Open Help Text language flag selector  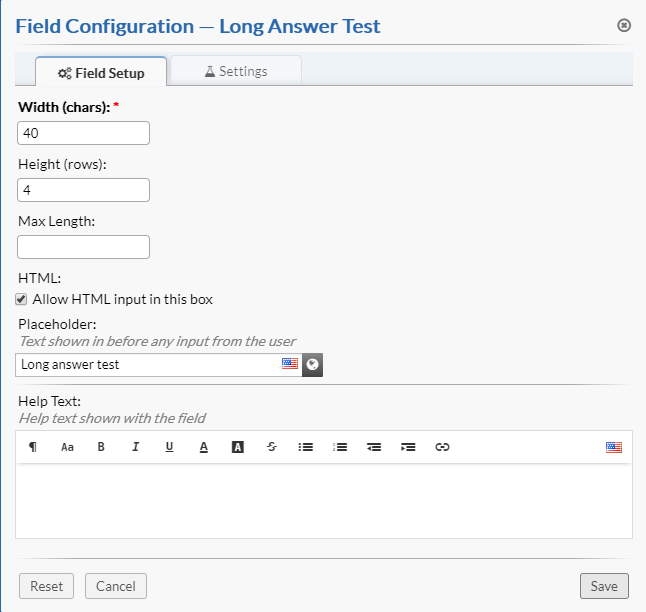pos(614,447)
